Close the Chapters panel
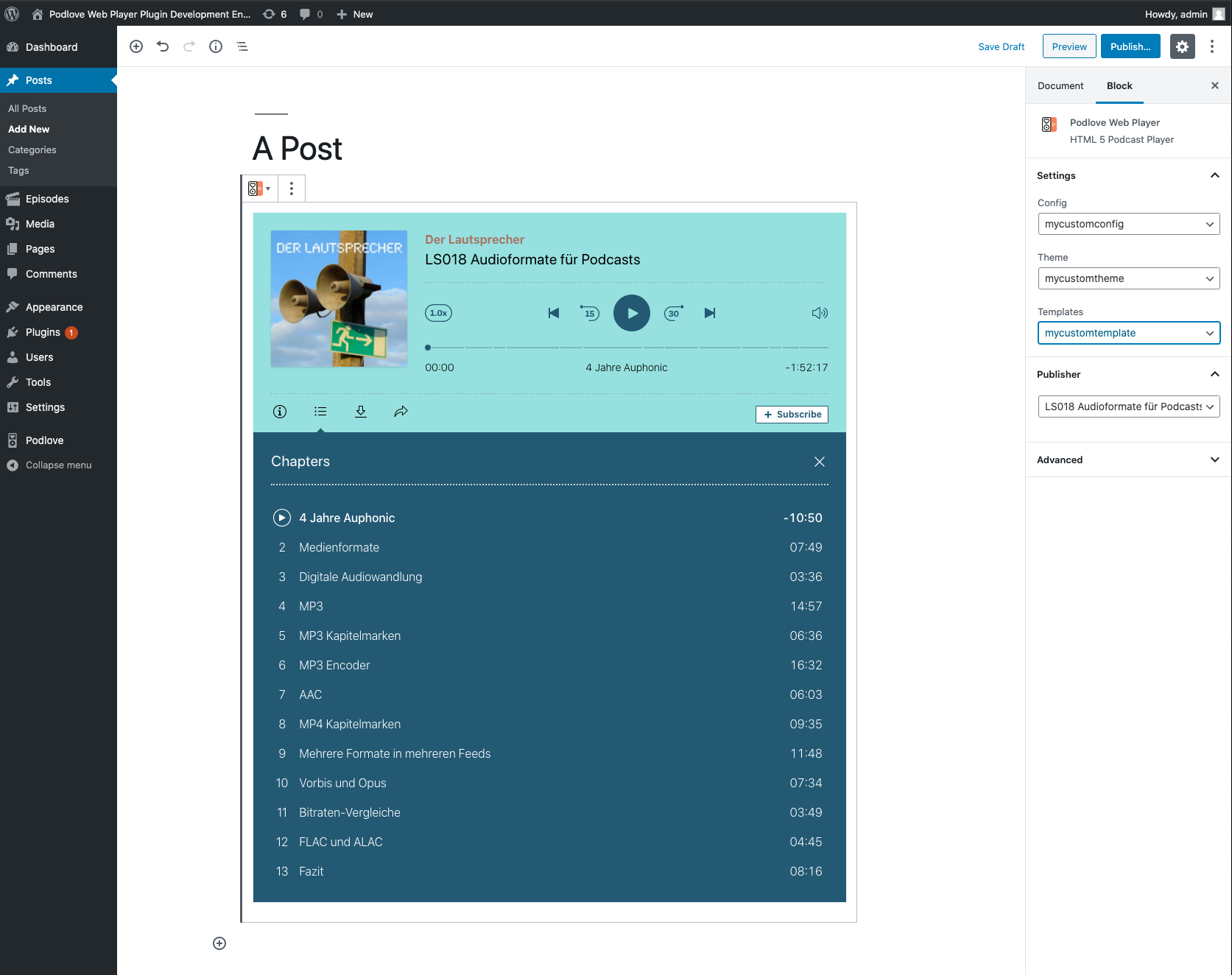1232x975 pixels. [x=820, y=462]
